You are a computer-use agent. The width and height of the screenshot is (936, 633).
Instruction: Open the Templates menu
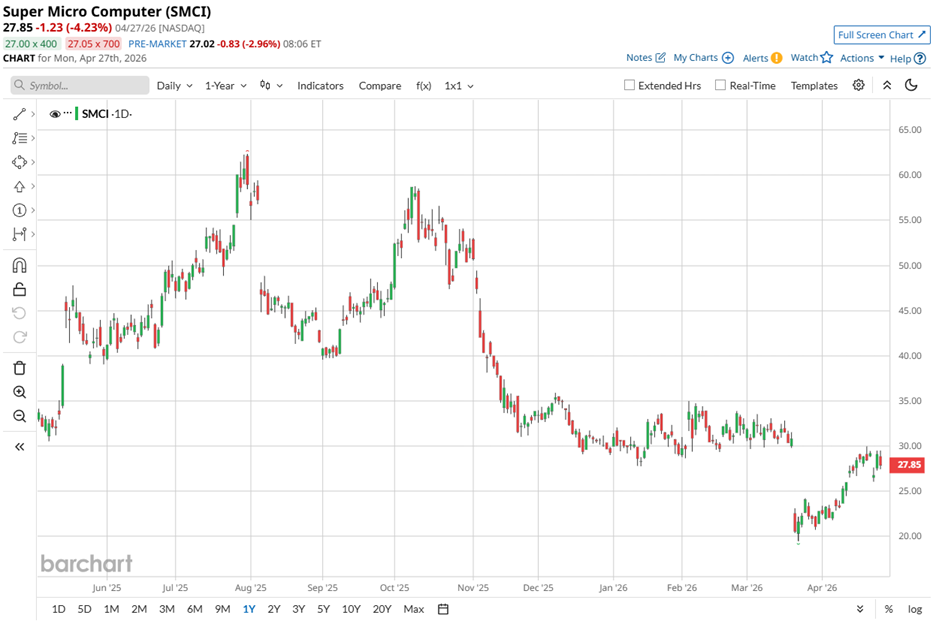(x=814, y=85)
